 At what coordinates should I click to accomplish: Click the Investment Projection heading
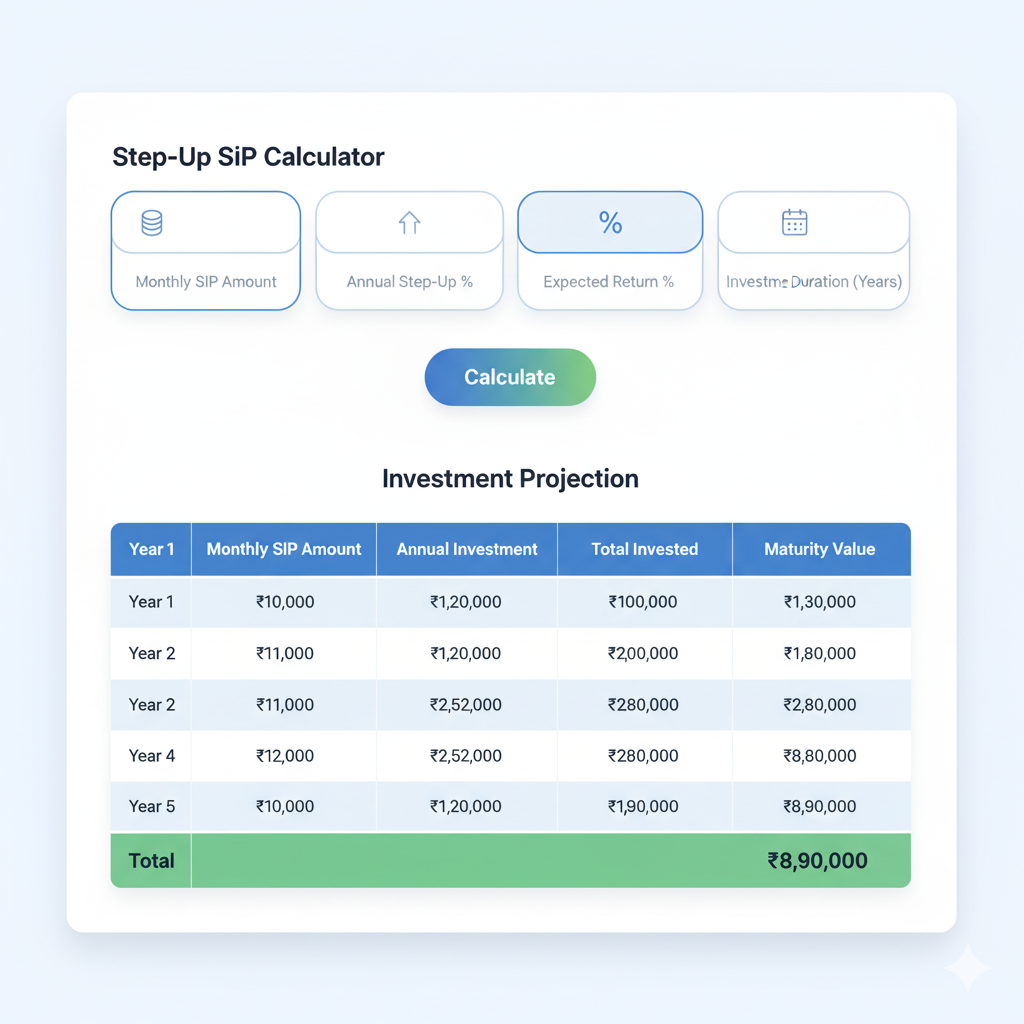pyautogui.click(x=510, y=479)
